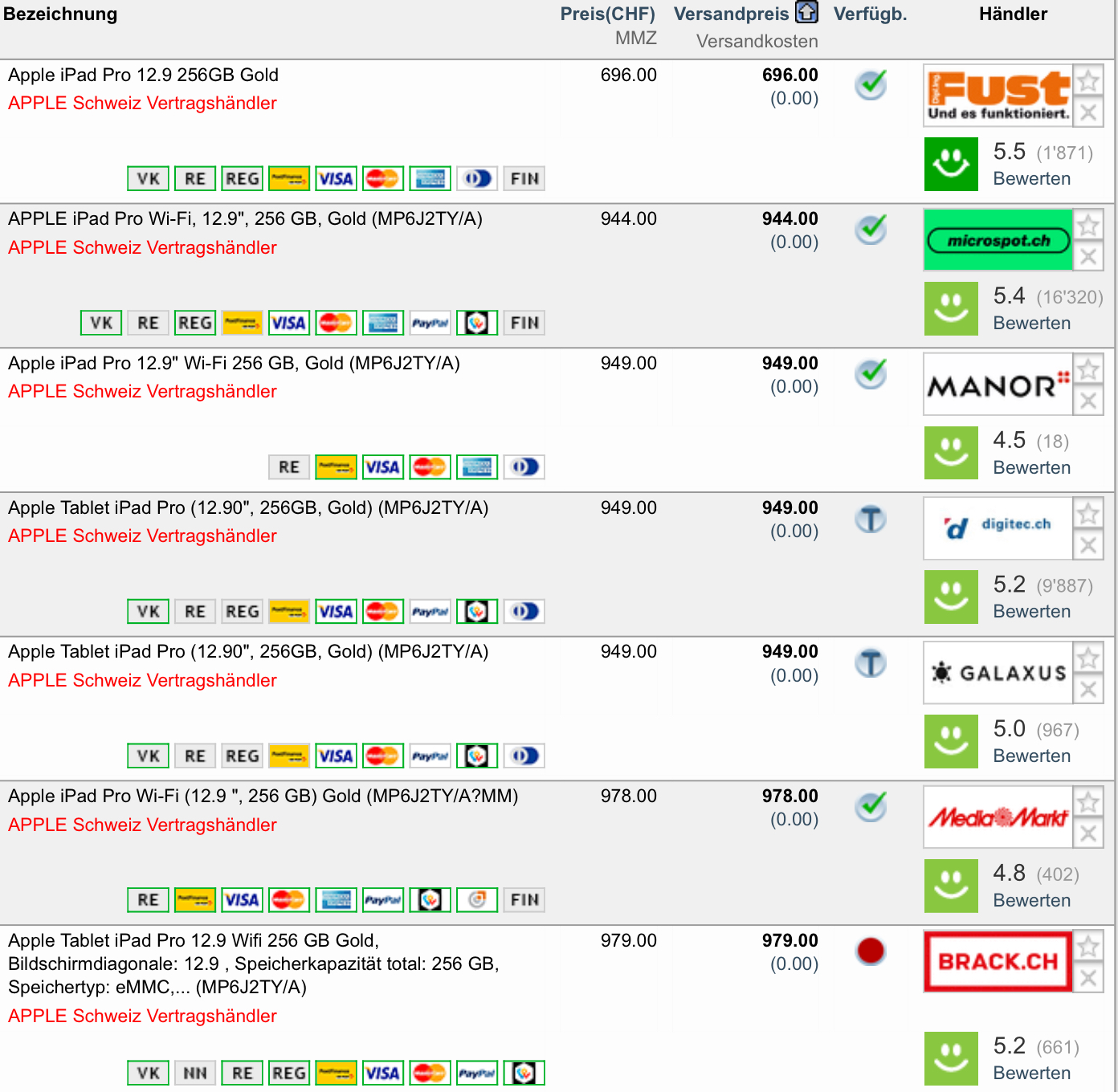Screen dimensions: 1118x1092
Task: Favorite Manor using the star
Action: tap(1088, 369)
